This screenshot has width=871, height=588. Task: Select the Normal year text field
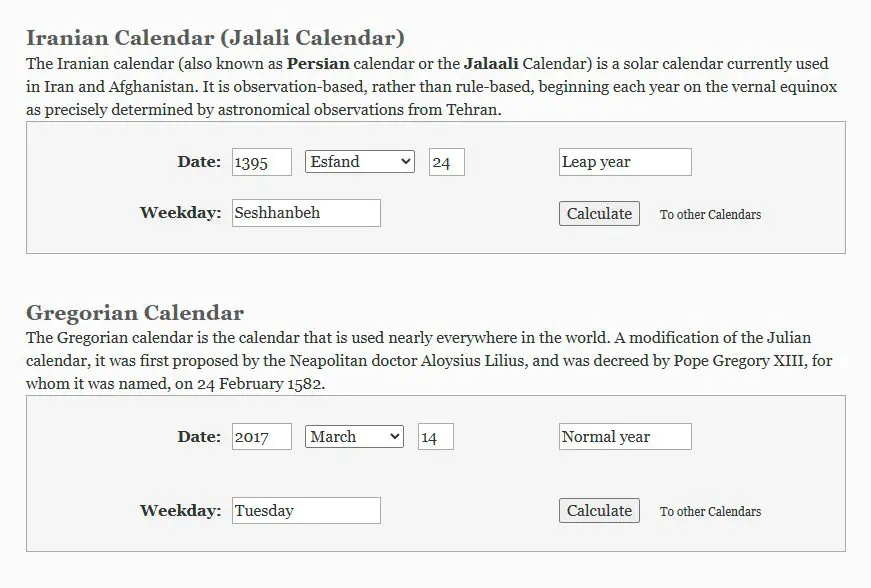625,436
